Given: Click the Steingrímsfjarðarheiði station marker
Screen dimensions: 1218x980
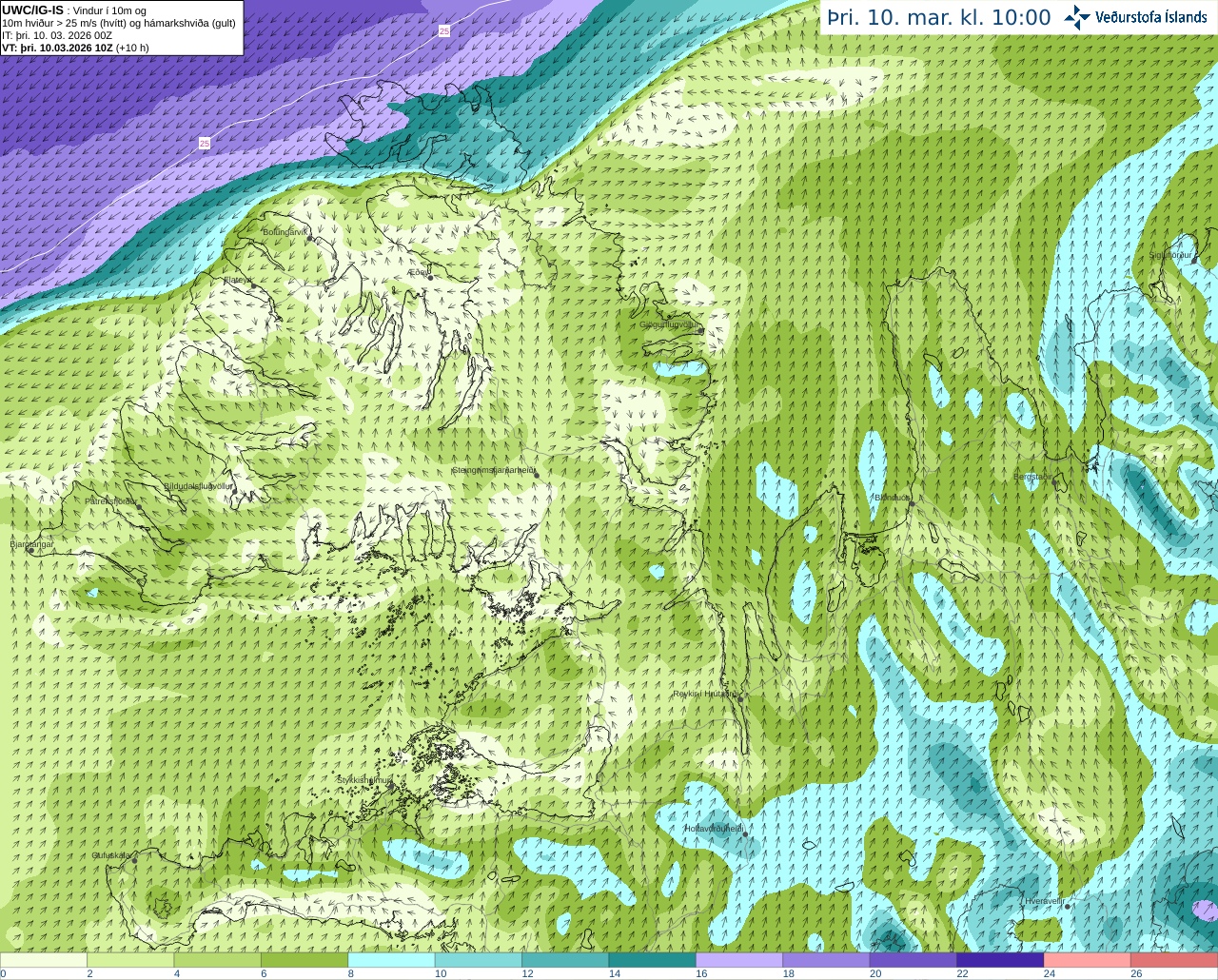Looking at the screenshot, I should (536, 475).
